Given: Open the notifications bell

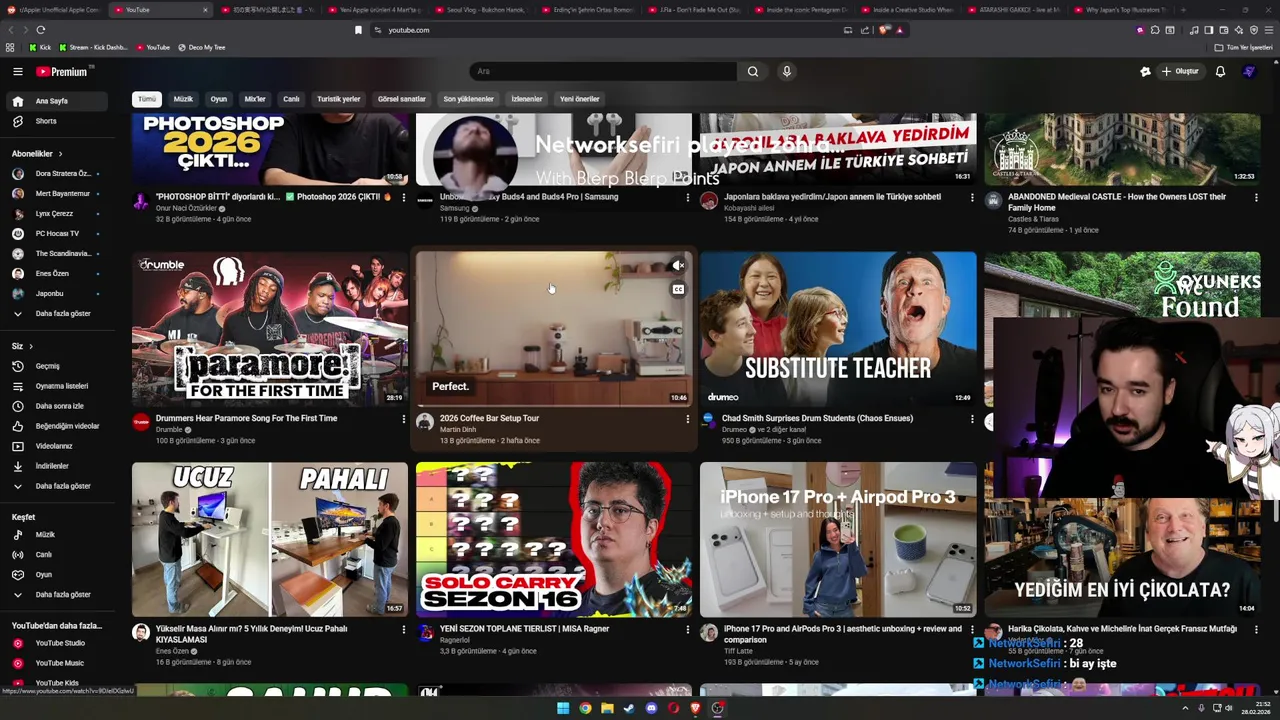Looking at the screenshot, I should [1220, 71].
